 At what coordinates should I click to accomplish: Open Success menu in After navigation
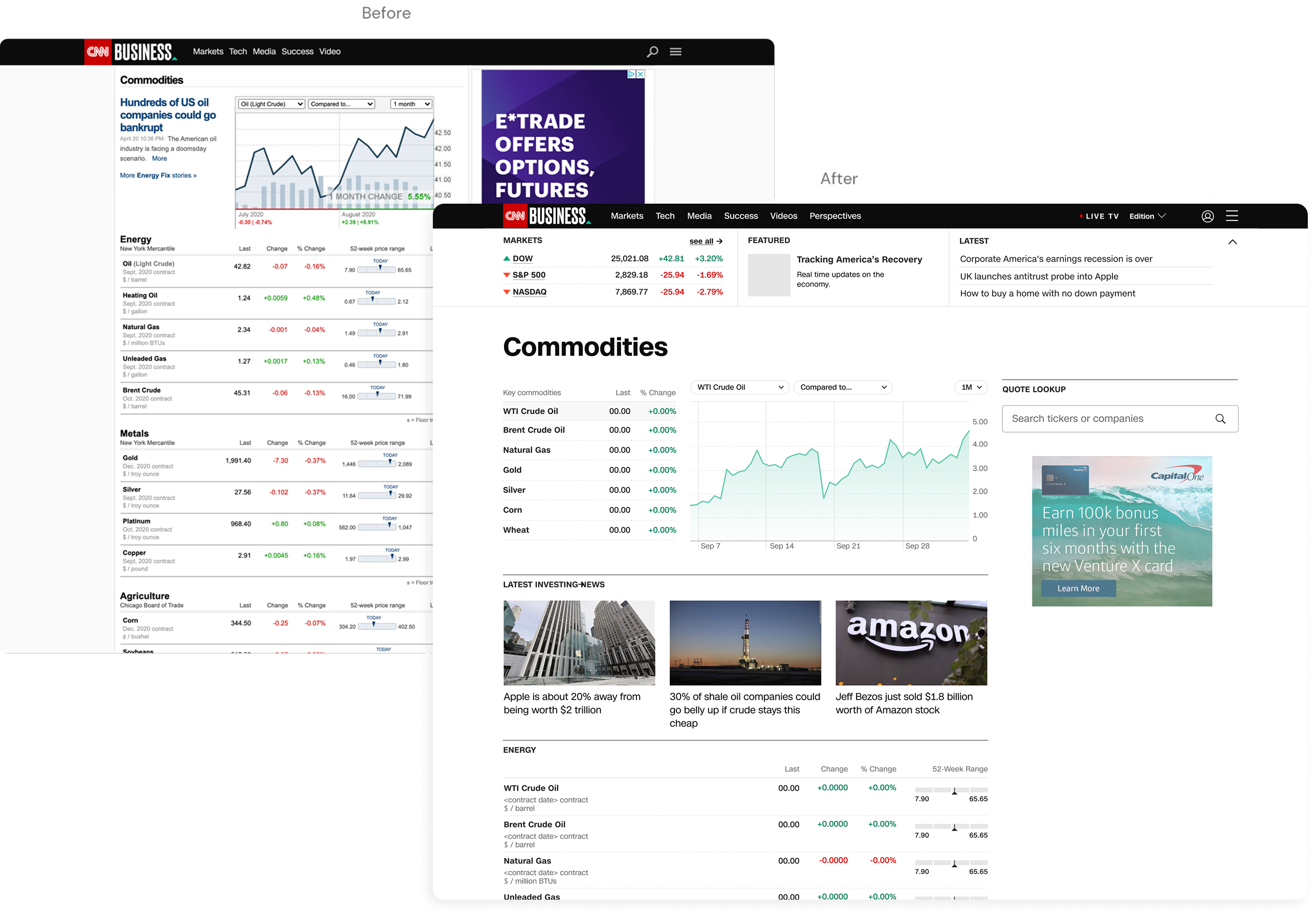tap(740, 216)
